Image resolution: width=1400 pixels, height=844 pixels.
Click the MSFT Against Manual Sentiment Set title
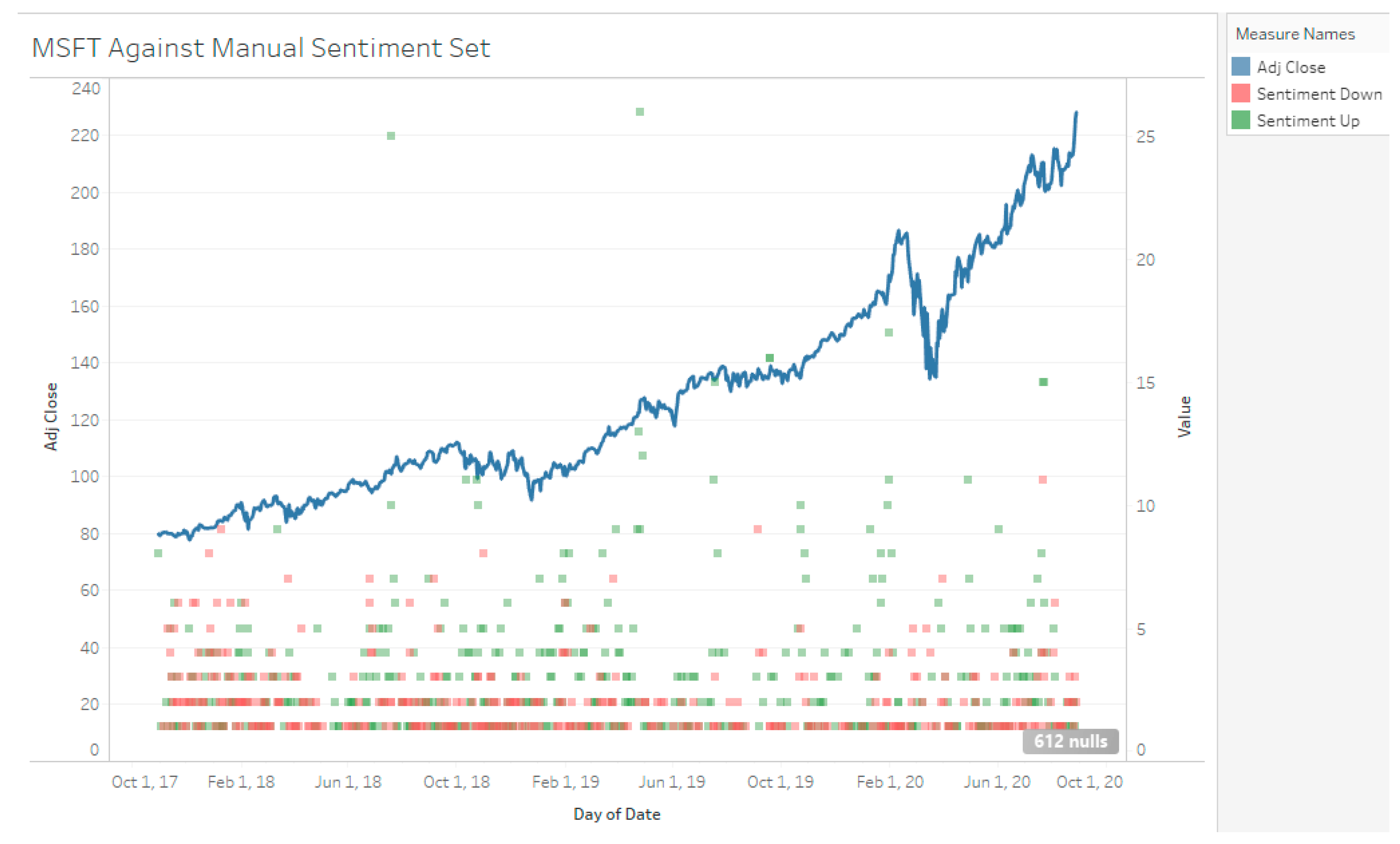261,48
